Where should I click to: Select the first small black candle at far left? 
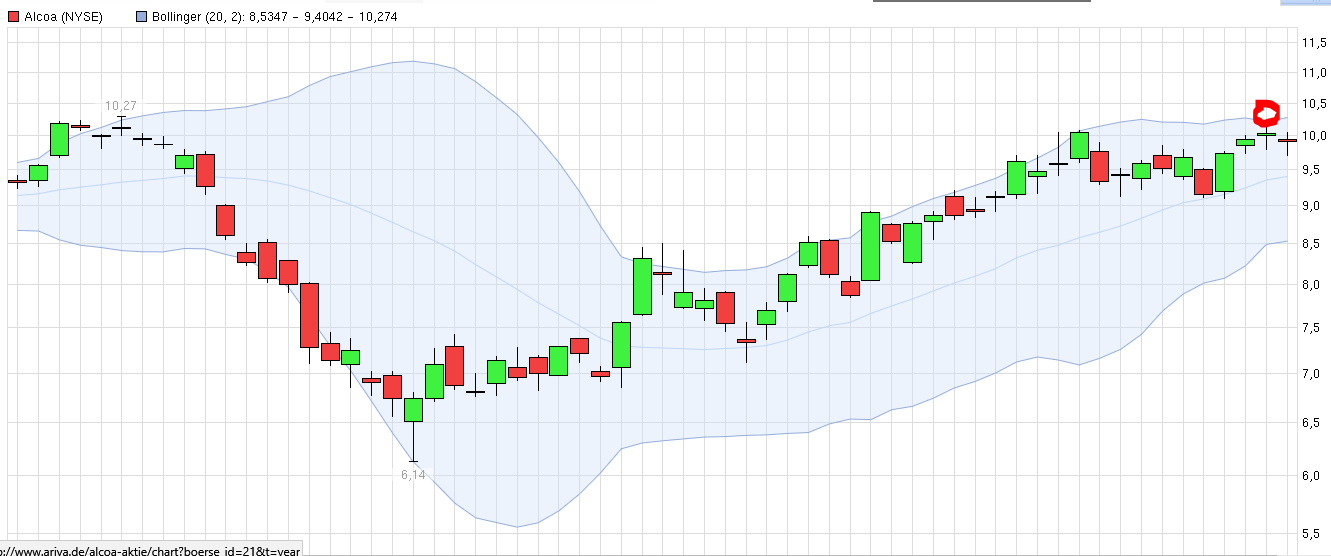17,181
